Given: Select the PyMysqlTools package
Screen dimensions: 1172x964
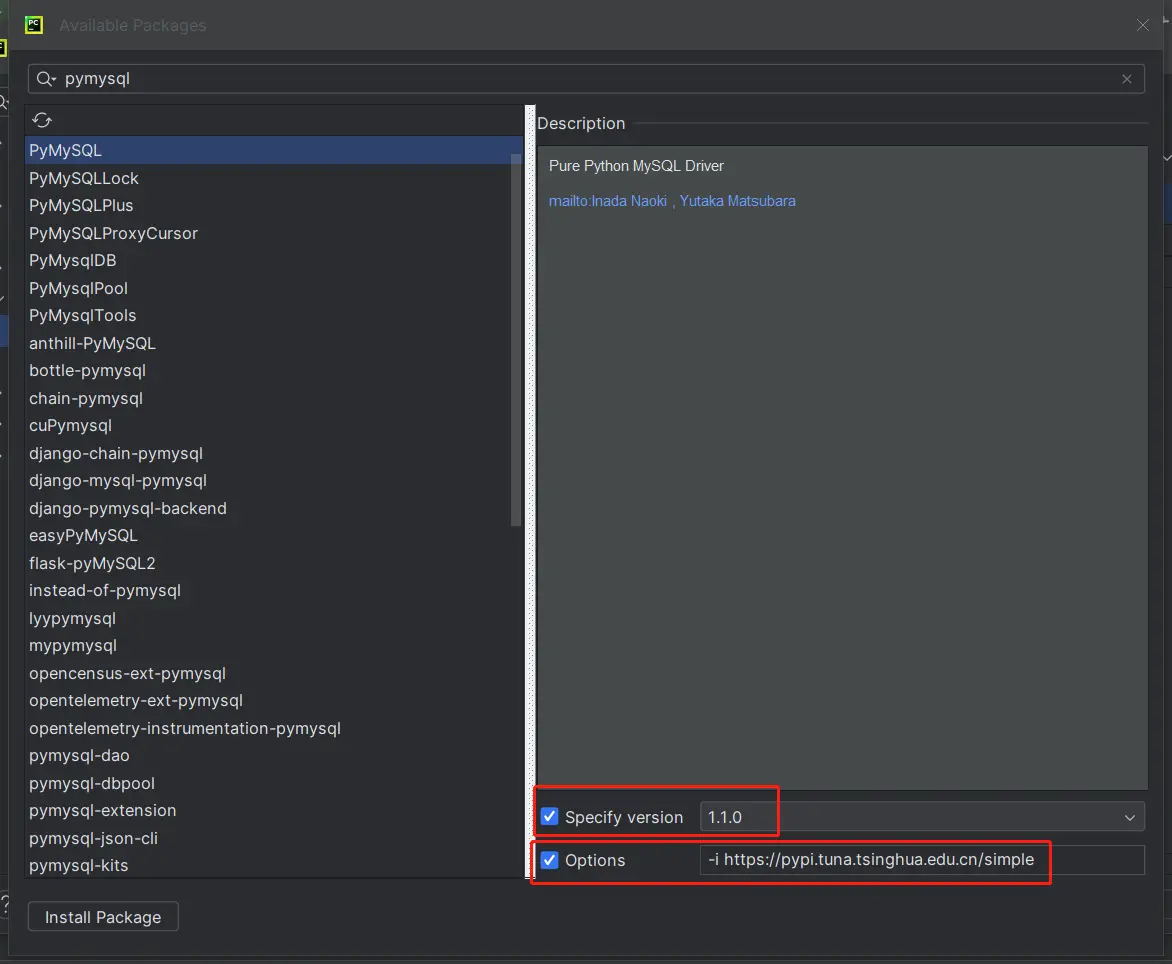Looking at the screenshot, I should pyautogui.click(x=274, y=315).
